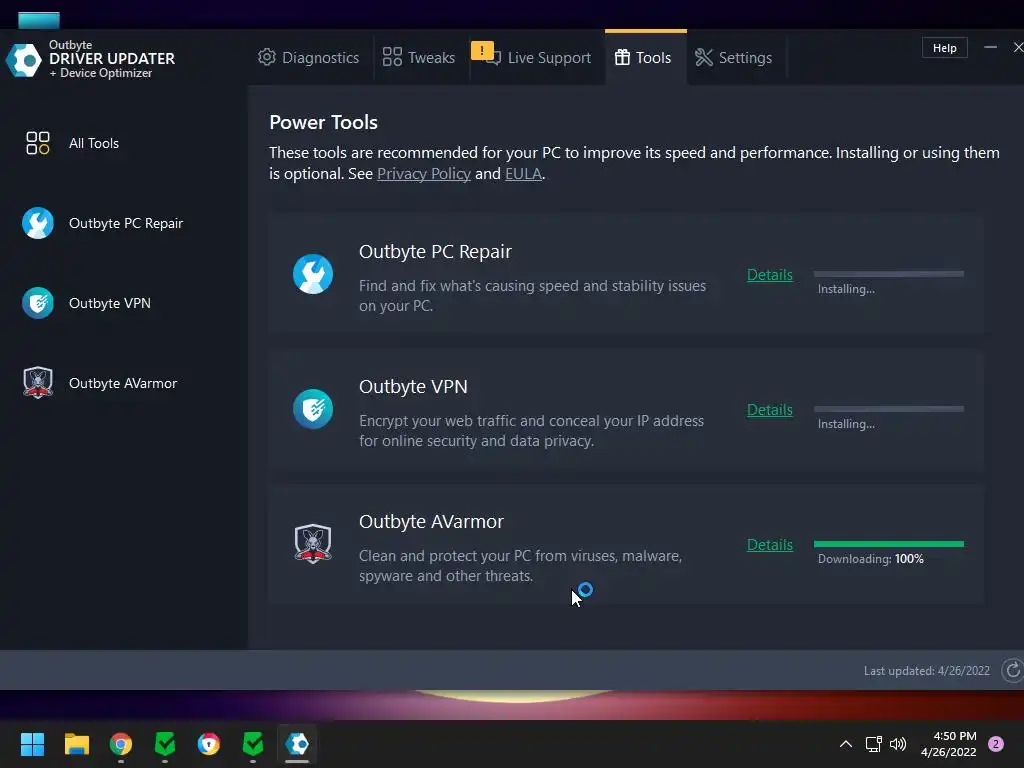Open the Privacy Policy link
This screenshot has height=768, width=1024.
pos(424,174)
